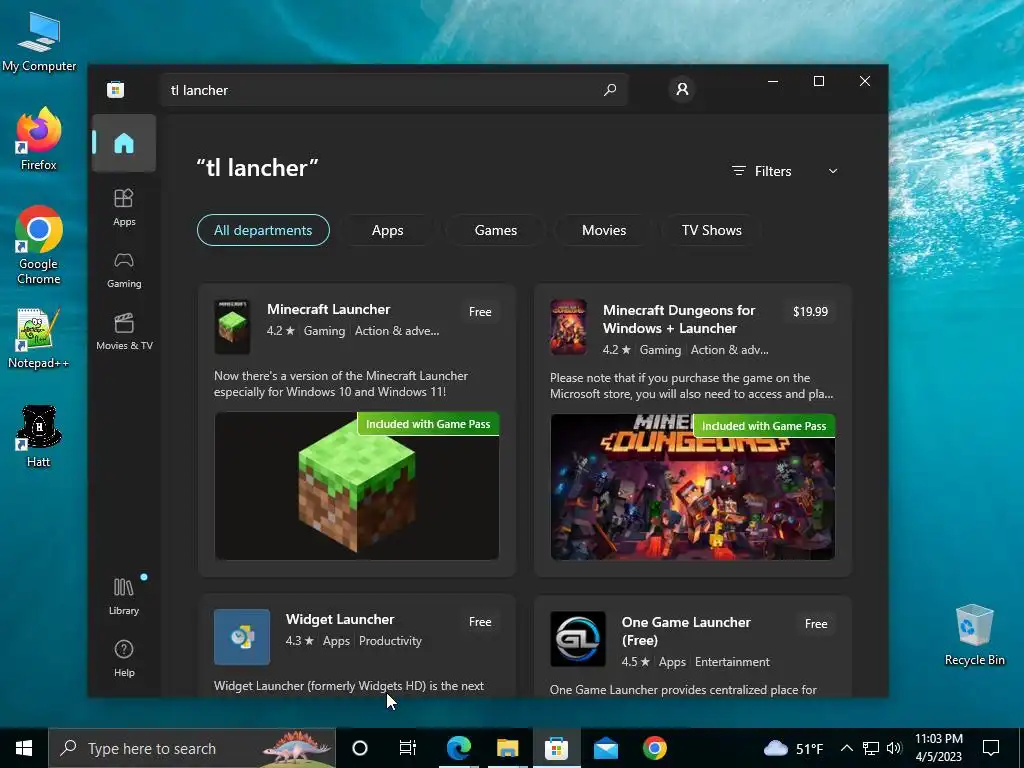The image size is (1024, 768).
Task: Open Help in the Store sidebar
Action: [123, 658]
